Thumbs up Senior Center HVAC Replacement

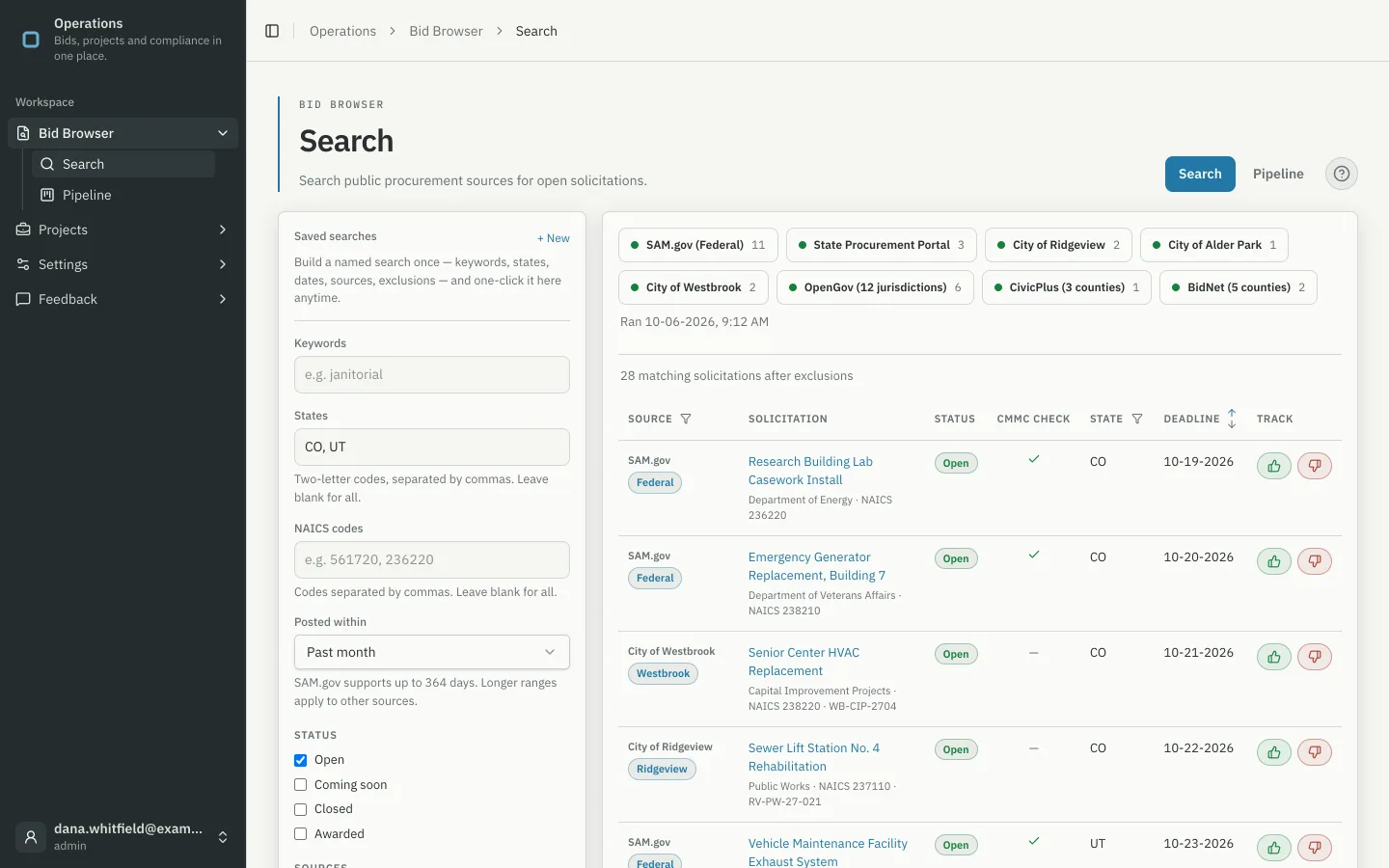click(x=1274, y=657)
